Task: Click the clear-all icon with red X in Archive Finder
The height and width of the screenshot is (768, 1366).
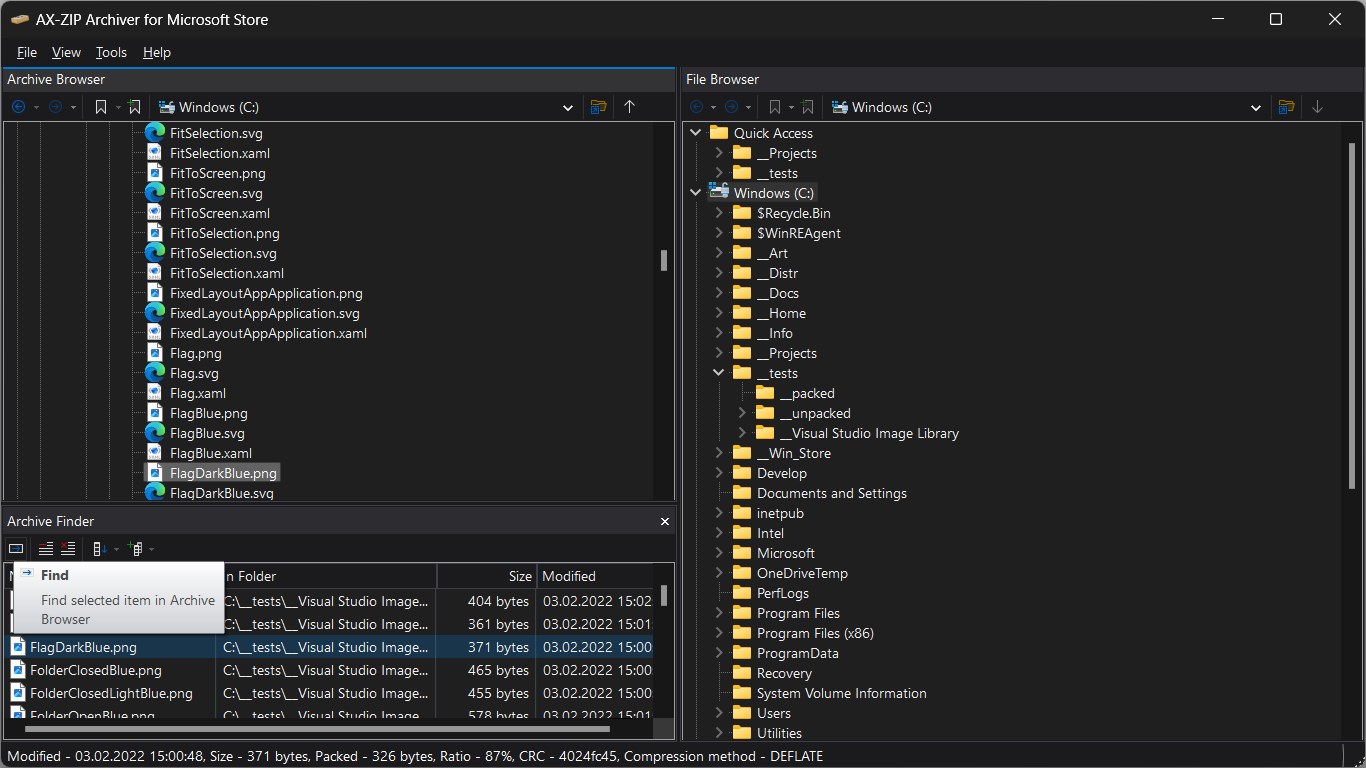Action: [x=68, y=548]
